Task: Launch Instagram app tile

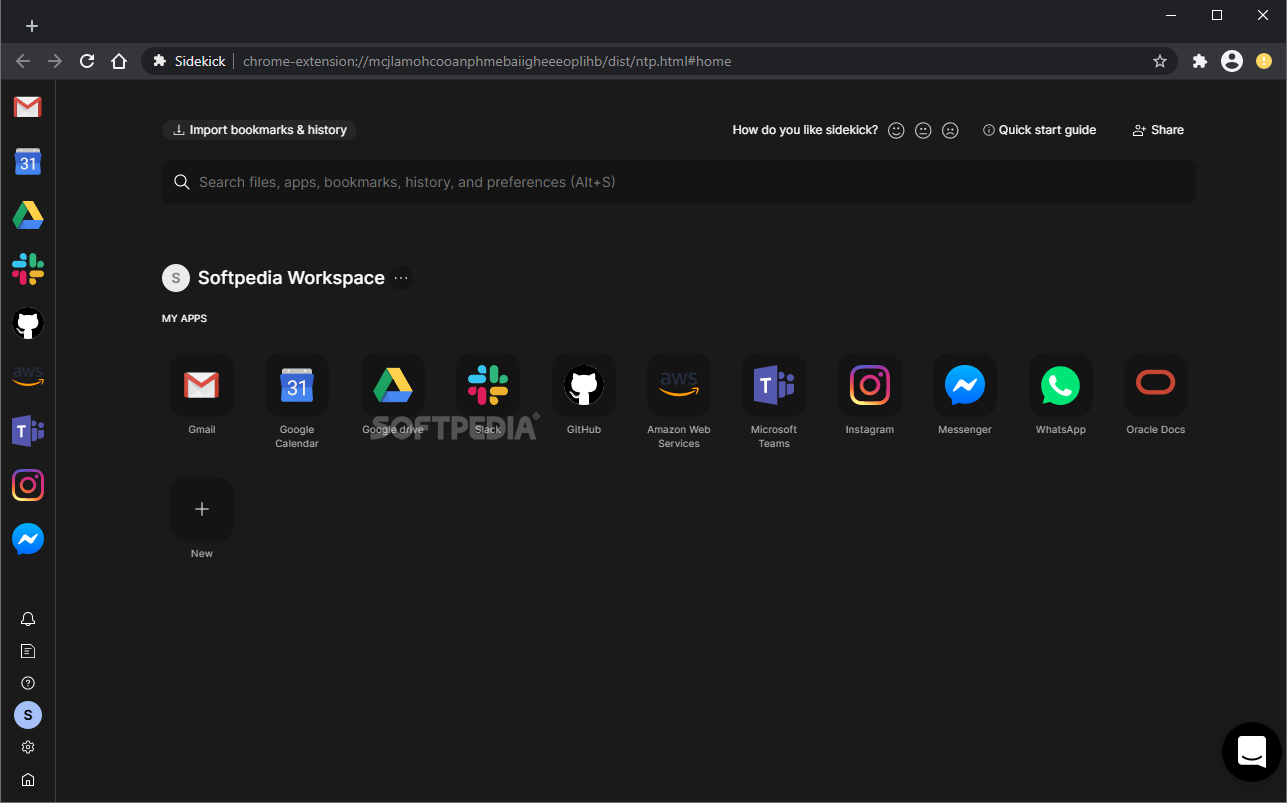Action: [x=870, y=385]
